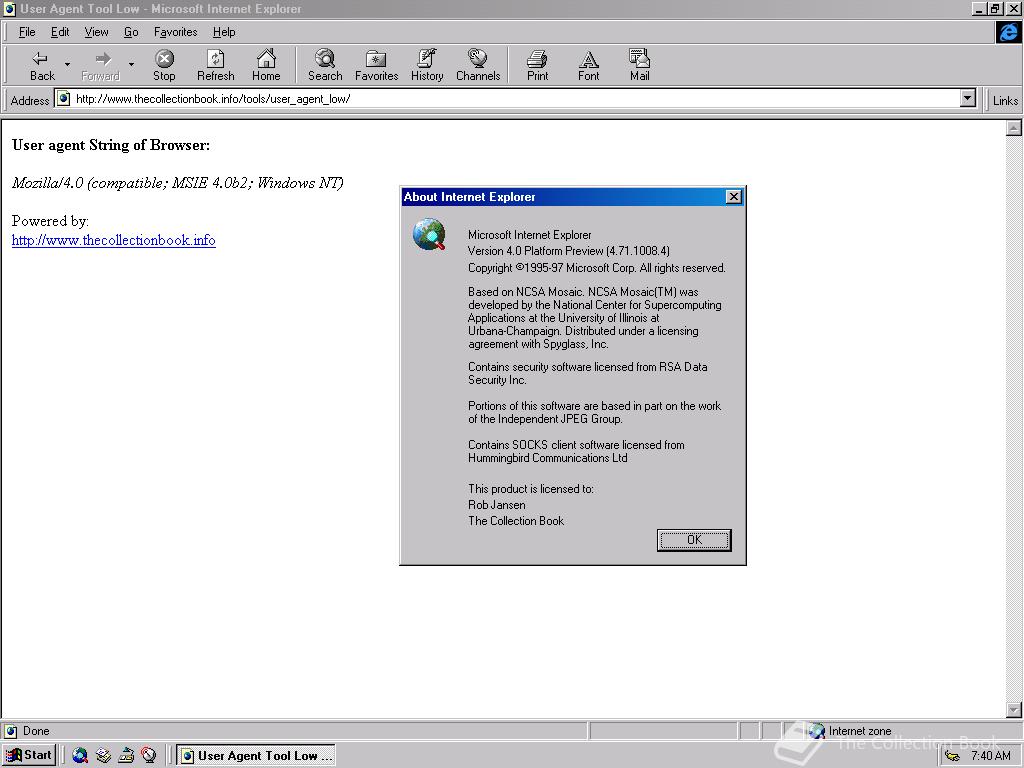Click the status bar page icon

click(x=11, y=731)
